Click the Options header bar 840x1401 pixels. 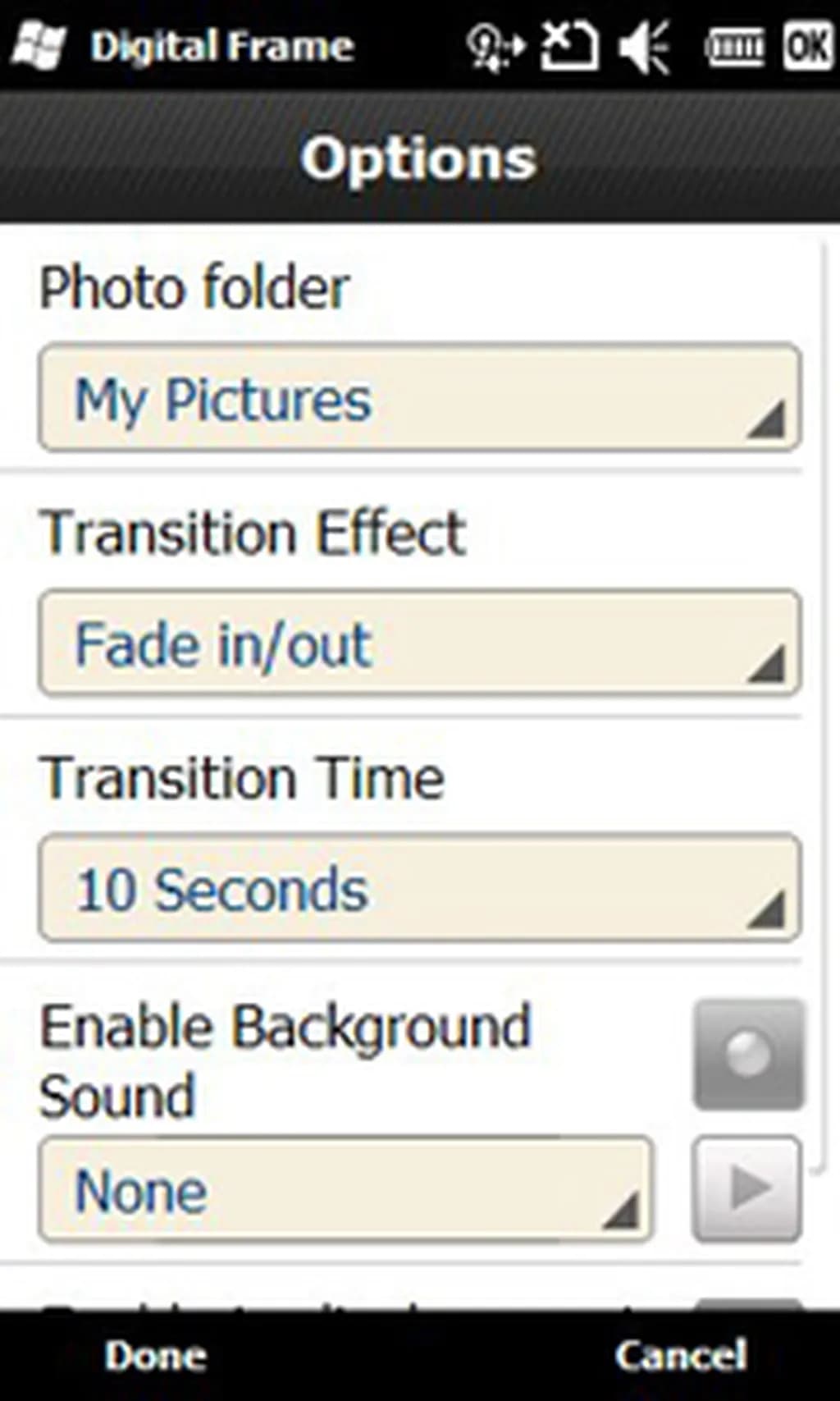pos(419,158)
